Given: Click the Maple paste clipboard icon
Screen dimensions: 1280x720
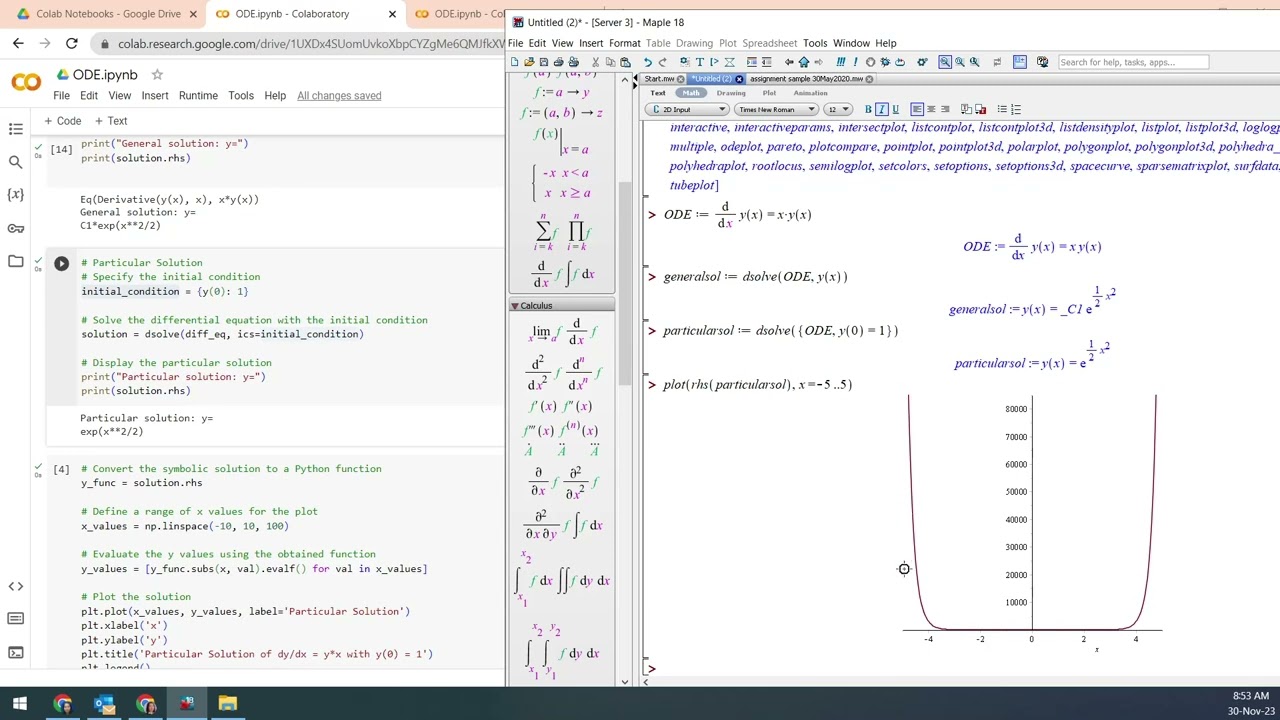Looking at the screenshot, I should point(625,62).
